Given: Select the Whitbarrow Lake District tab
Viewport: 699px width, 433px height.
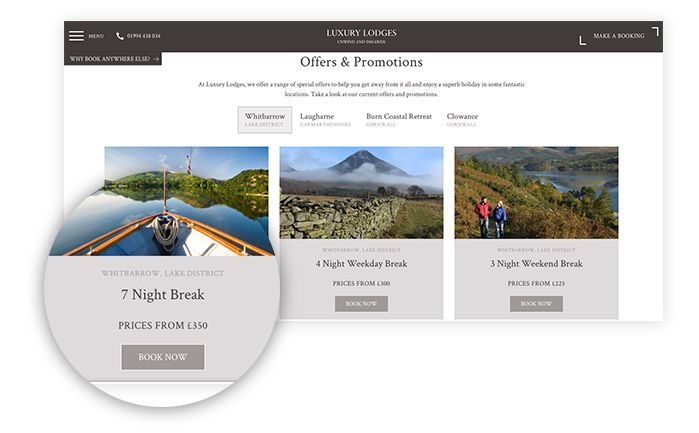Looking at the screenshot, I should click(x=265, y=120).
